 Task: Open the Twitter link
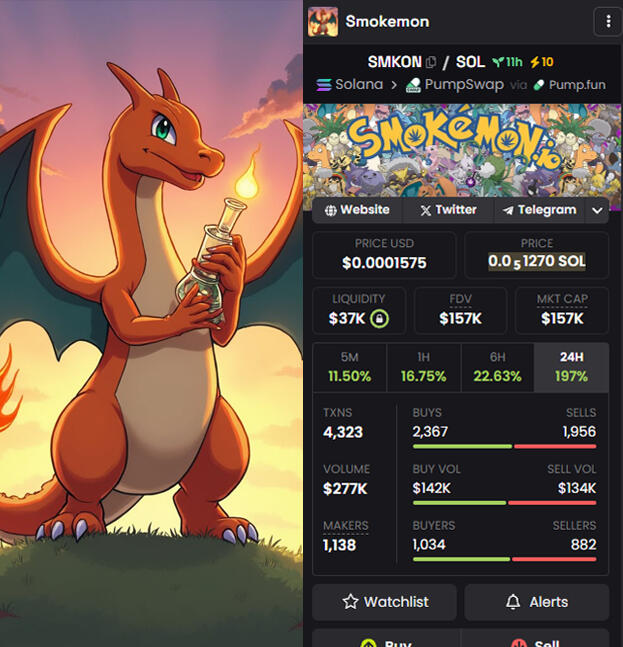pyautogui.click(x=448, y=210)
